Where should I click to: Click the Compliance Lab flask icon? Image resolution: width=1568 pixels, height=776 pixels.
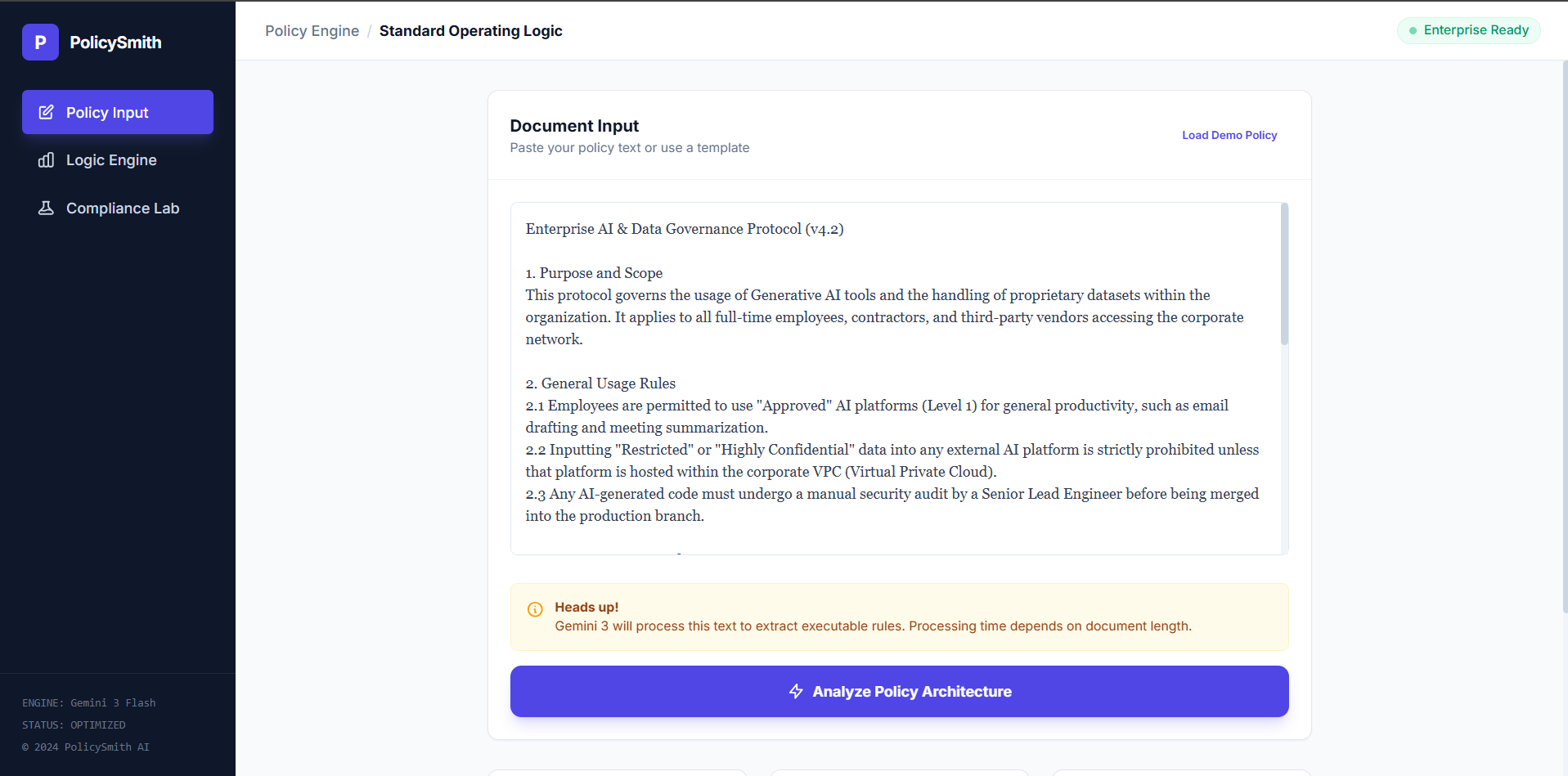pyautogui.click(x=47, y=209)
